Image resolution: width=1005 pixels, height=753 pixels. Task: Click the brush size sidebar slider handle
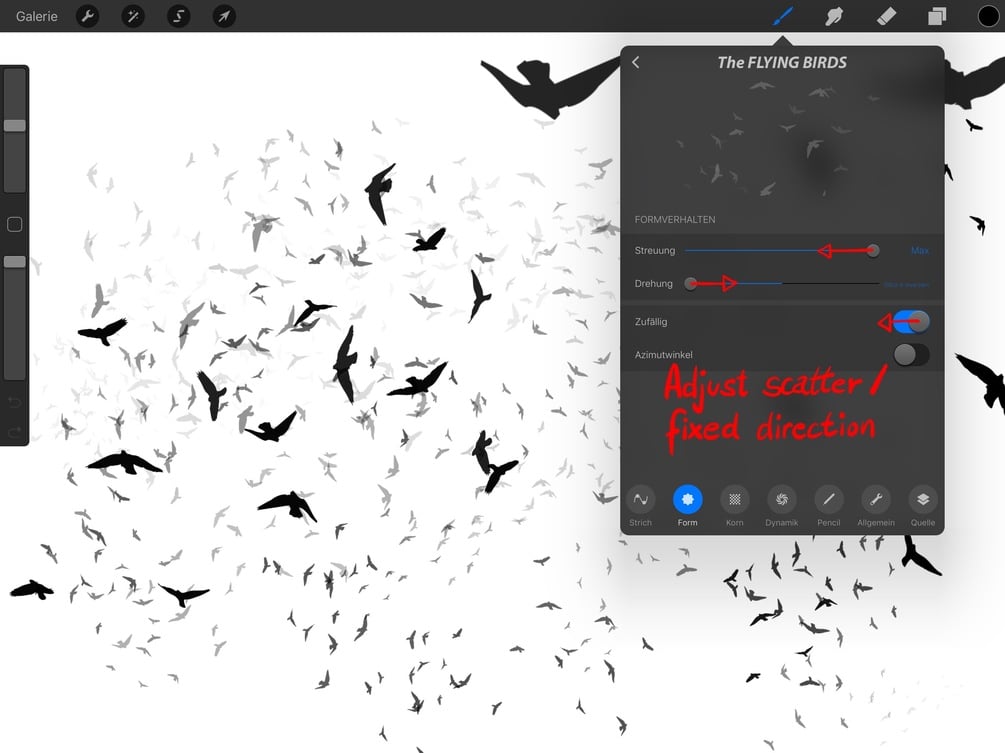(15, 126)
